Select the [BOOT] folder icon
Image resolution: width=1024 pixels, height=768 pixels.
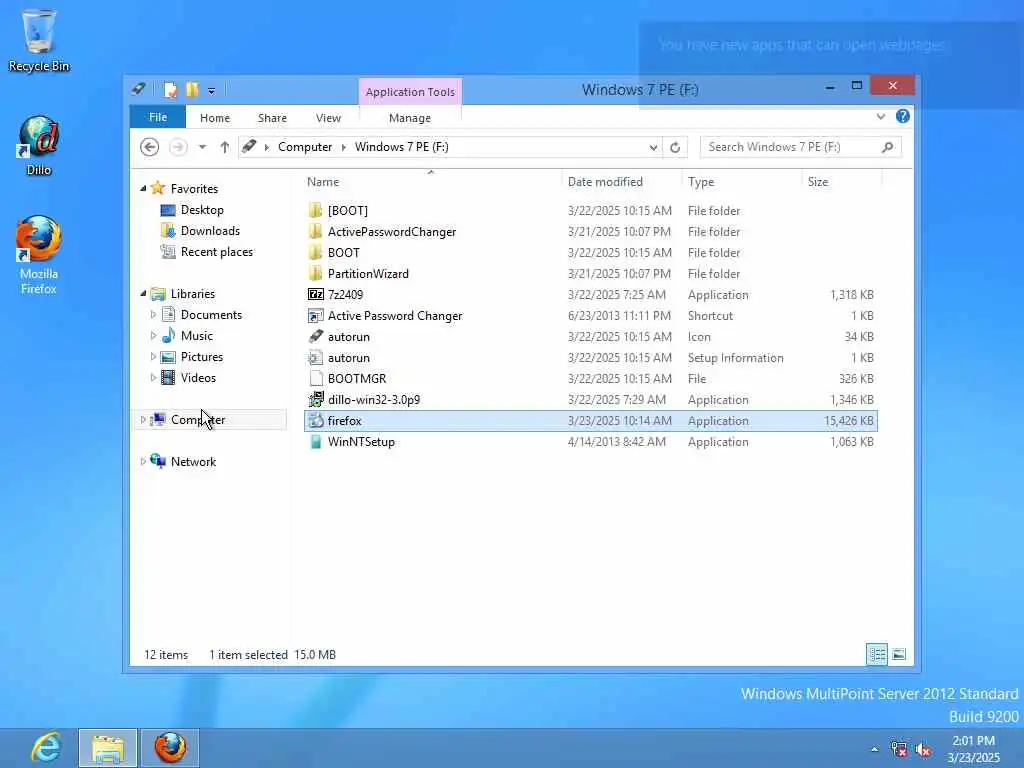pyautogui.click(x=315, y=210)
